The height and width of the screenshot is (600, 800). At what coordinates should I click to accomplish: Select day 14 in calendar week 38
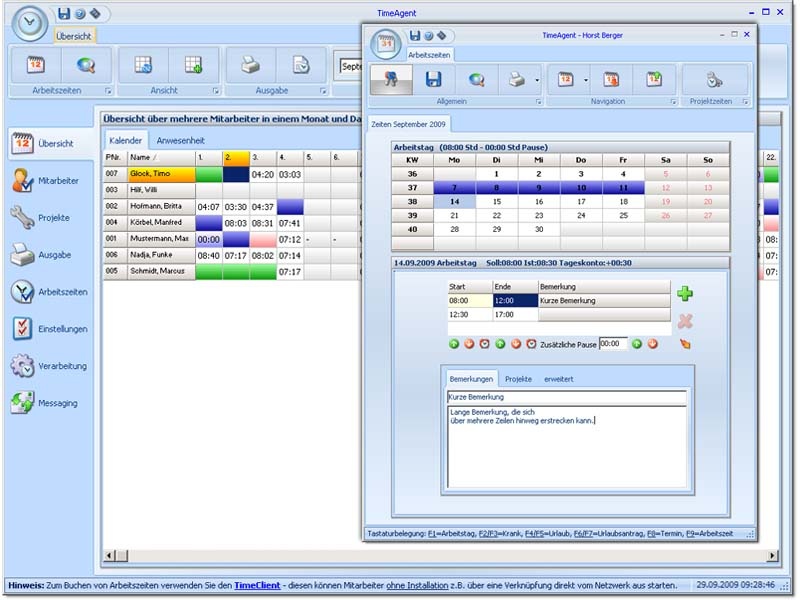point(454,202)
